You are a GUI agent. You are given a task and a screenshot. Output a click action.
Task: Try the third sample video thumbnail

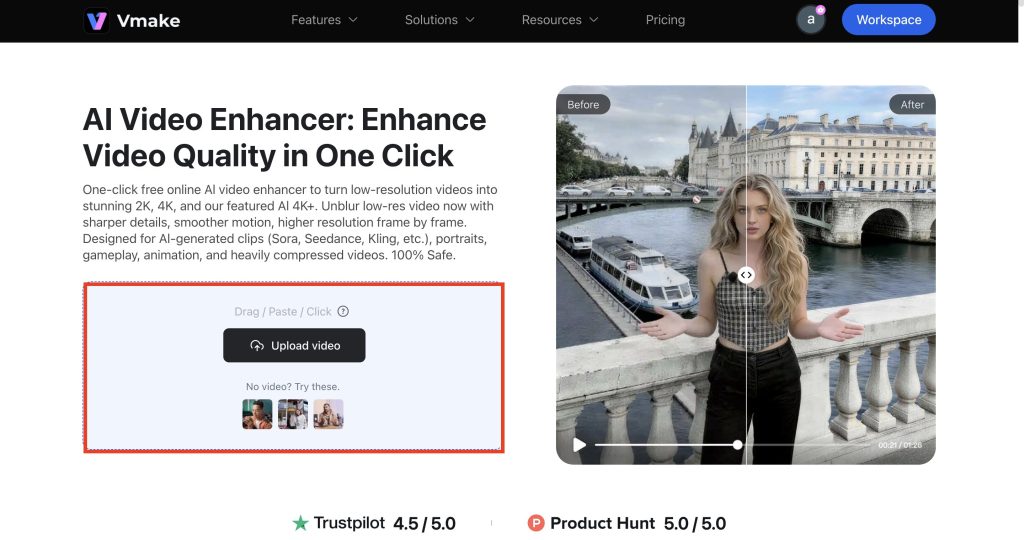[328, 414]
